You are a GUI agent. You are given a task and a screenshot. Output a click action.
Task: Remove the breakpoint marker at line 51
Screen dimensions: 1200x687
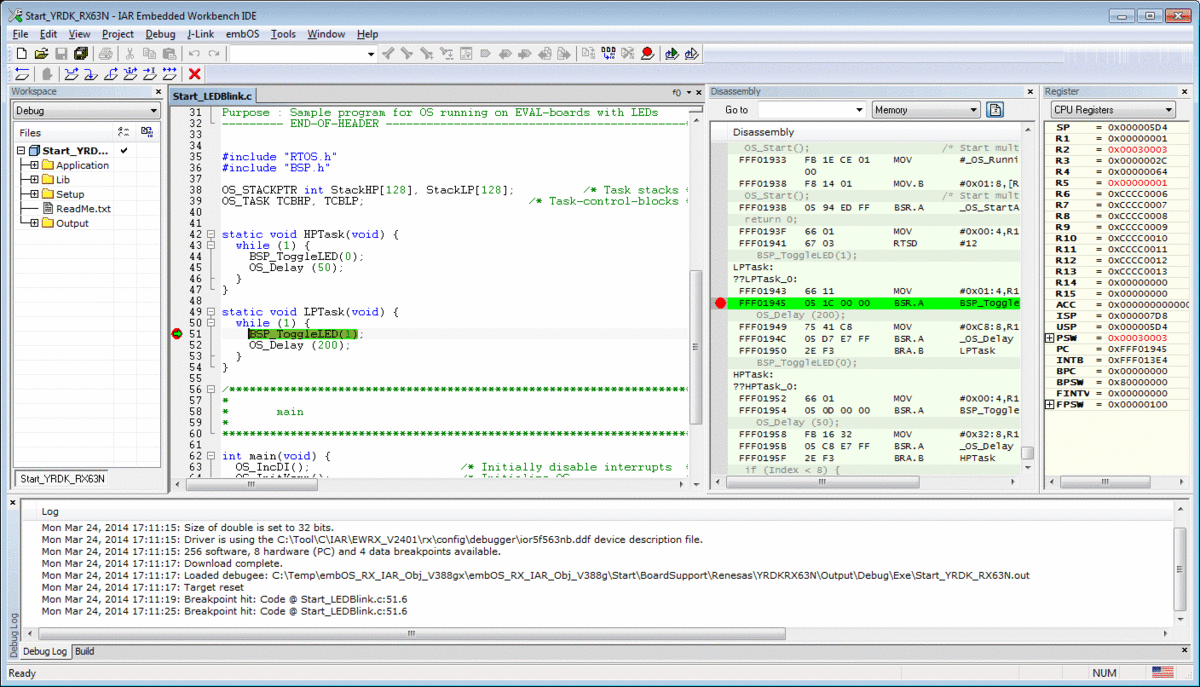pyautogui.click(x=178, y=334)
